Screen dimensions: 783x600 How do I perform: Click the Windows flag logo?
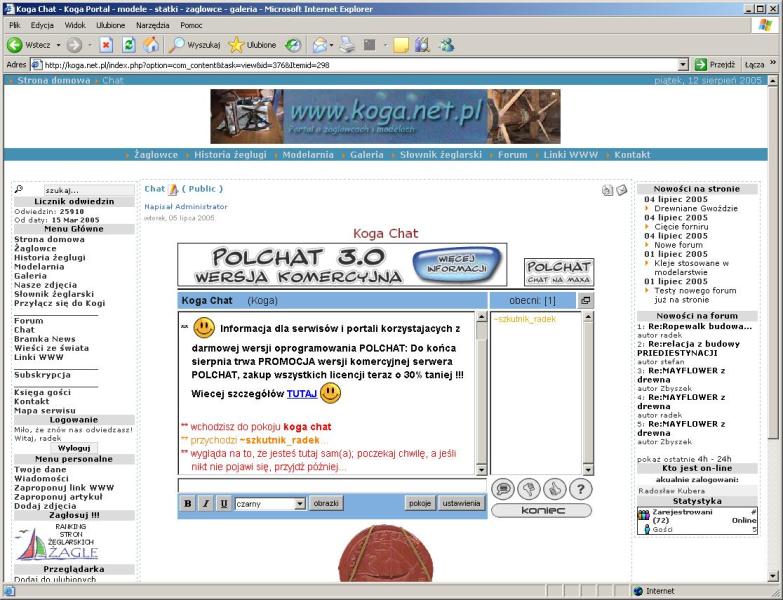tap(765, 25)
